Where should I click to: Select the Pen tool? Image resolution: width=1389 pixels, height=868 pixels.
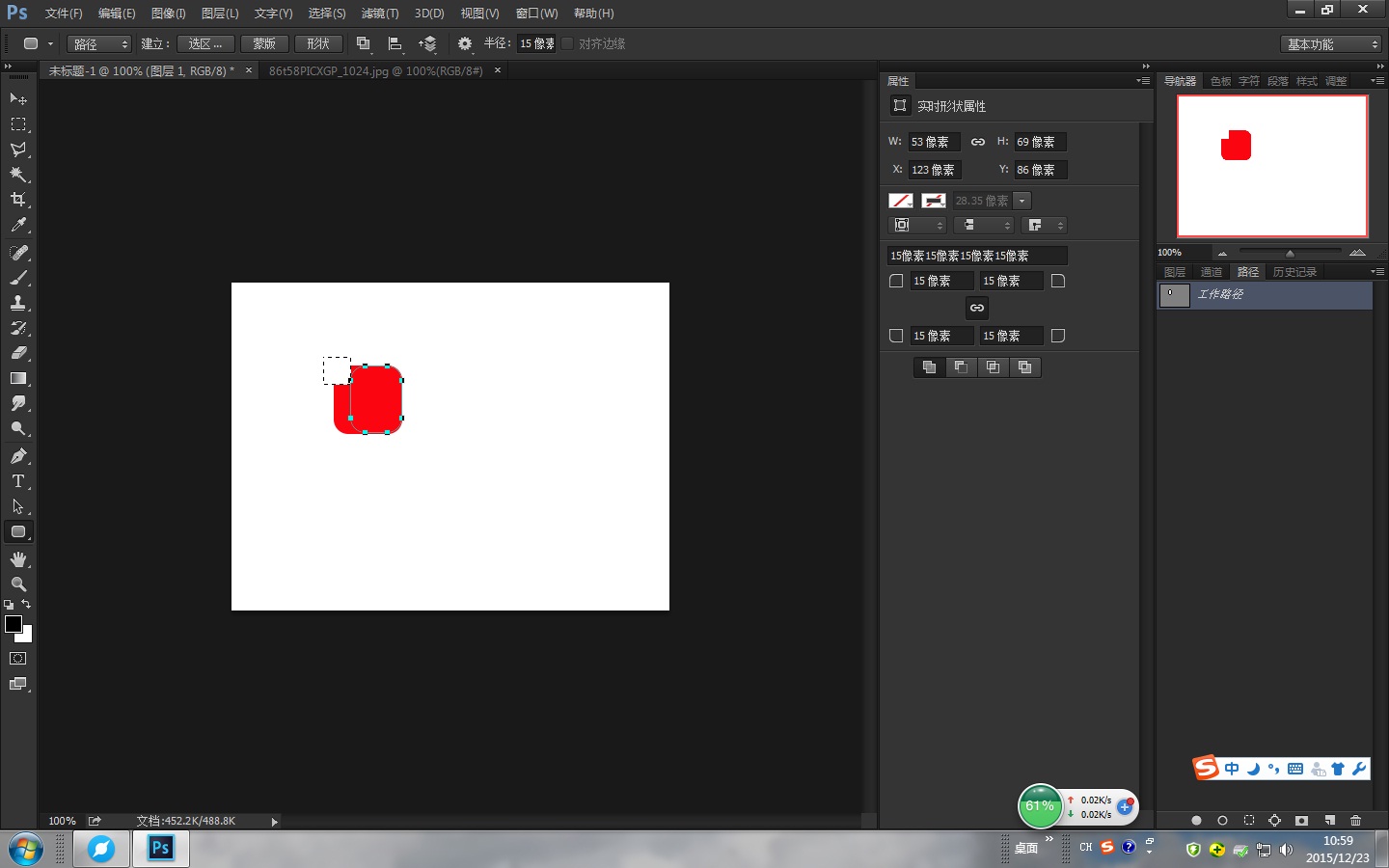coord(18,456)
